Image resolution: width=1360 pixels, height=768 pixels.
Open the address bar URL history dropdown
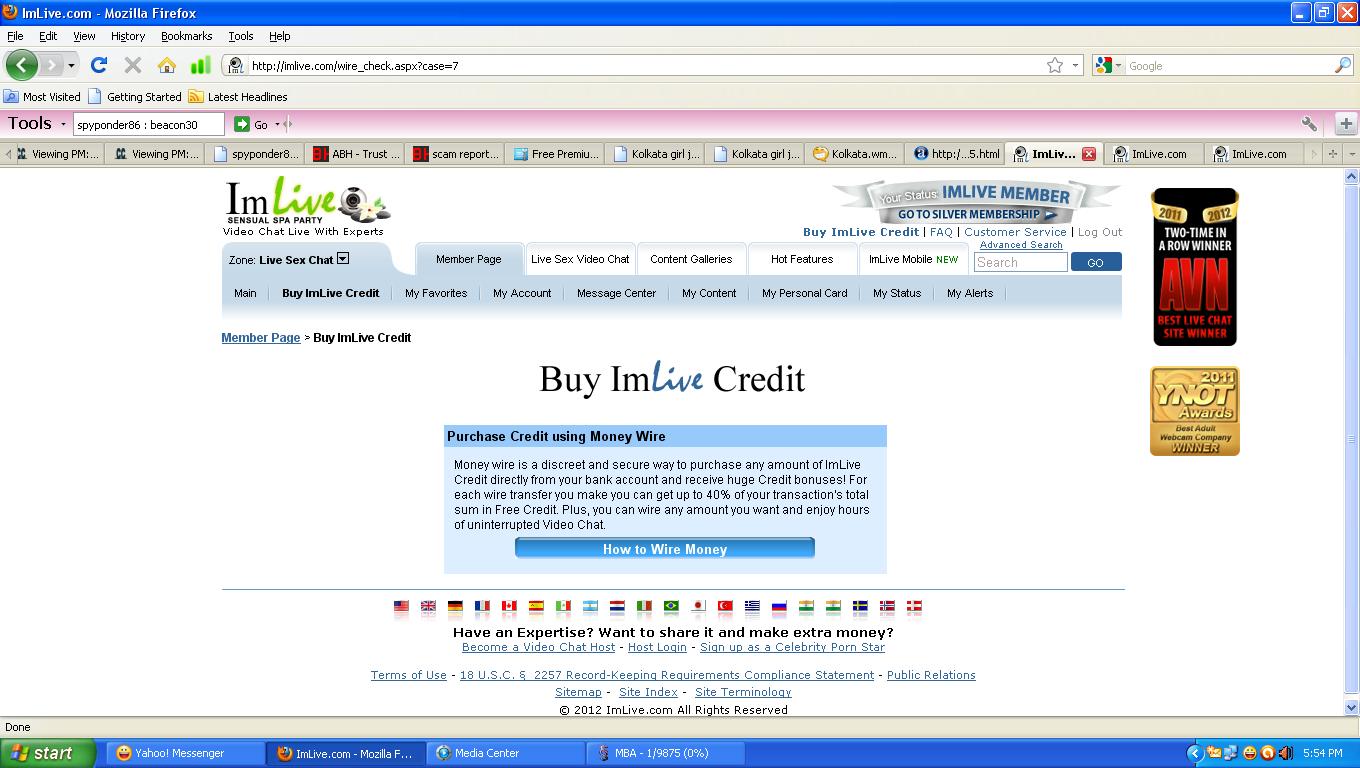coord(1076,66)
